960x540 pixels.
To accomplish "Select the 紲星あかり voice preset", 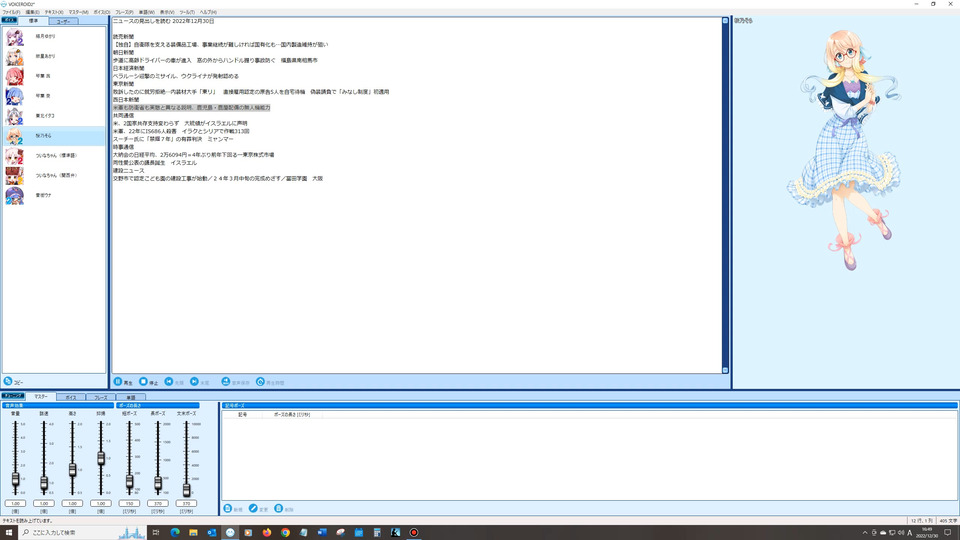I will tap(54, 56).
